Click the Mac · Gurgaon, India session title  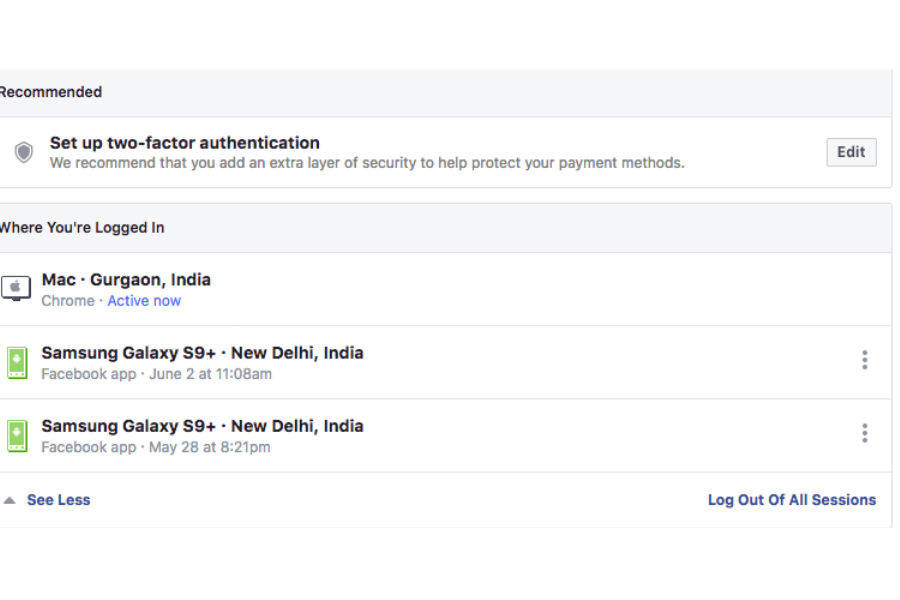point(126,280)
